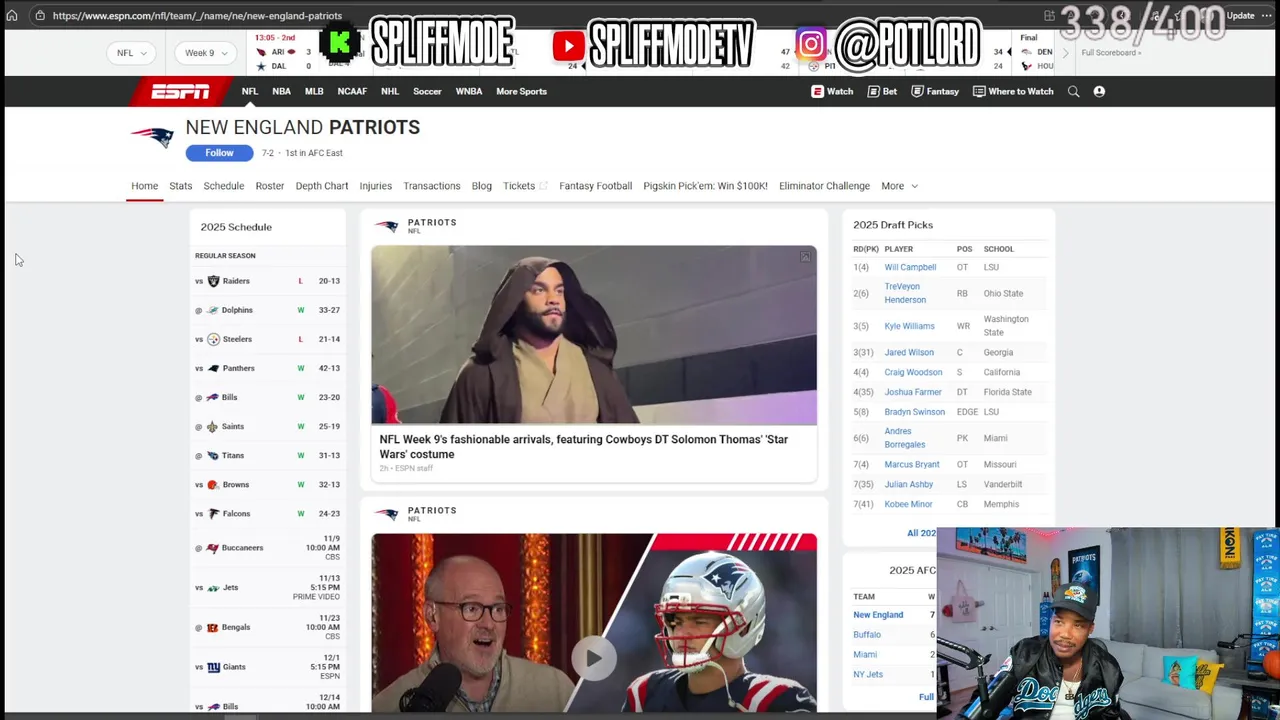The width and height of the screenshot is (1280, 720).
Task: Open the Schedule tab
Action: pos(223,186)
